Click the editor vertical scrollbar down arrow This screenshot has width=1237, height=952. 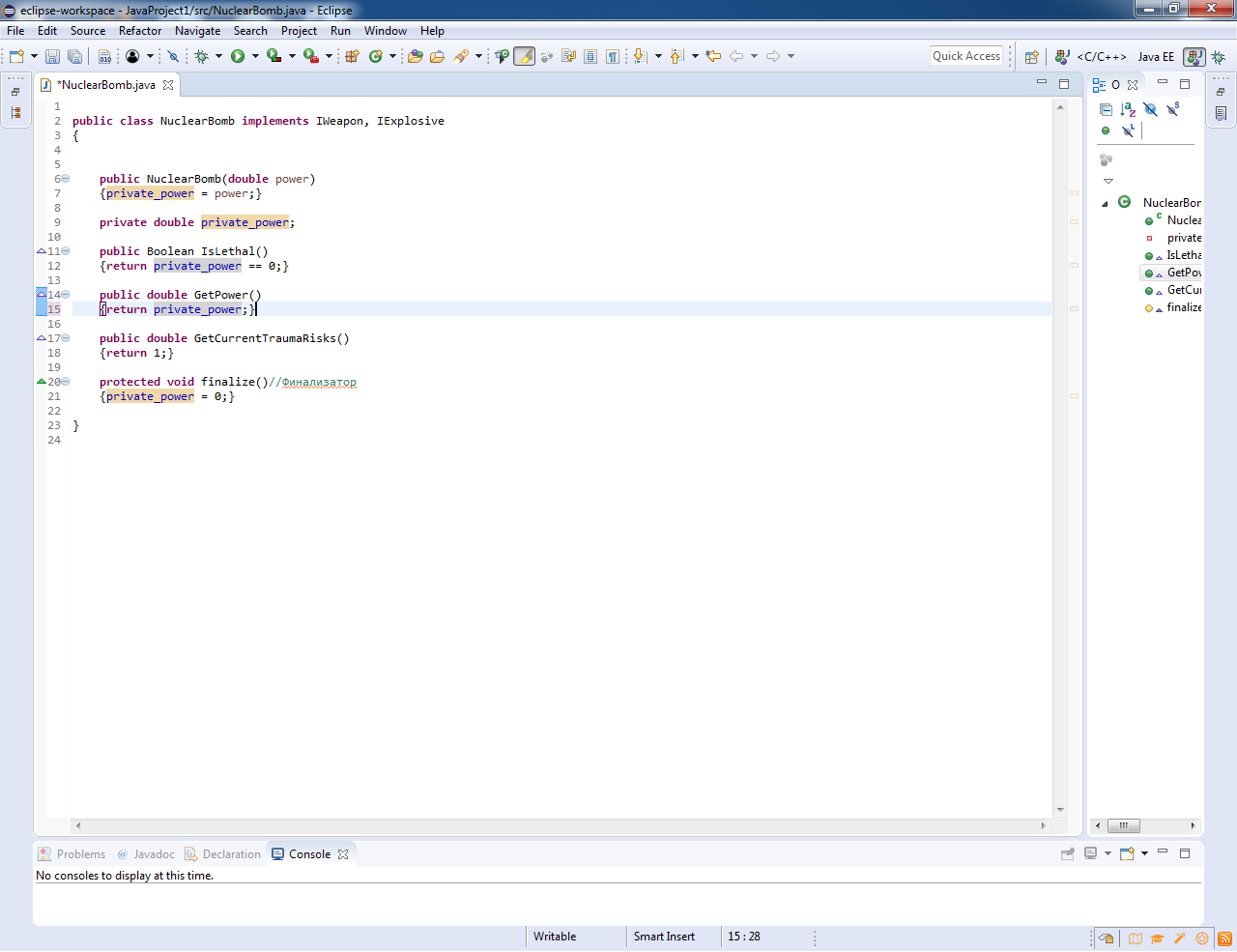click(1060, 810)
